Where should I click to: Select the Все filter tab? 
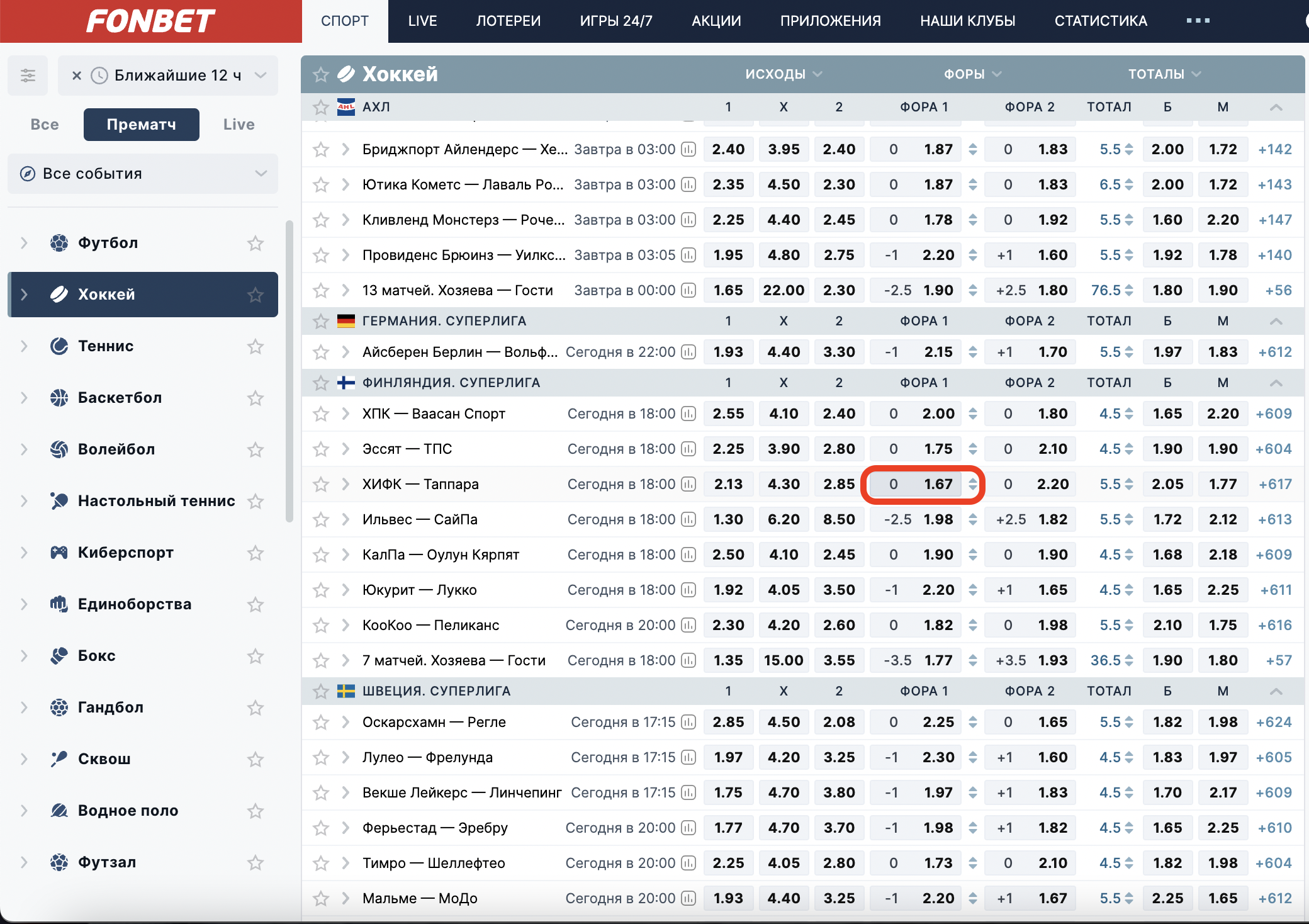click(x=45, y=125)
